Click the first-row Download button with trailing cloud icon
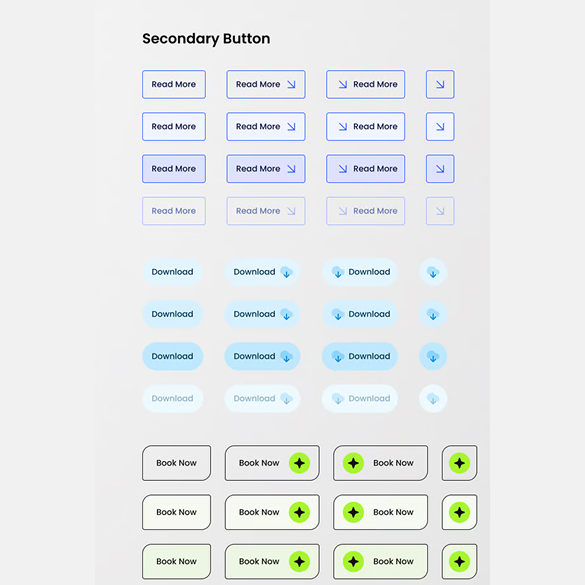 click(x=262, y=272)
